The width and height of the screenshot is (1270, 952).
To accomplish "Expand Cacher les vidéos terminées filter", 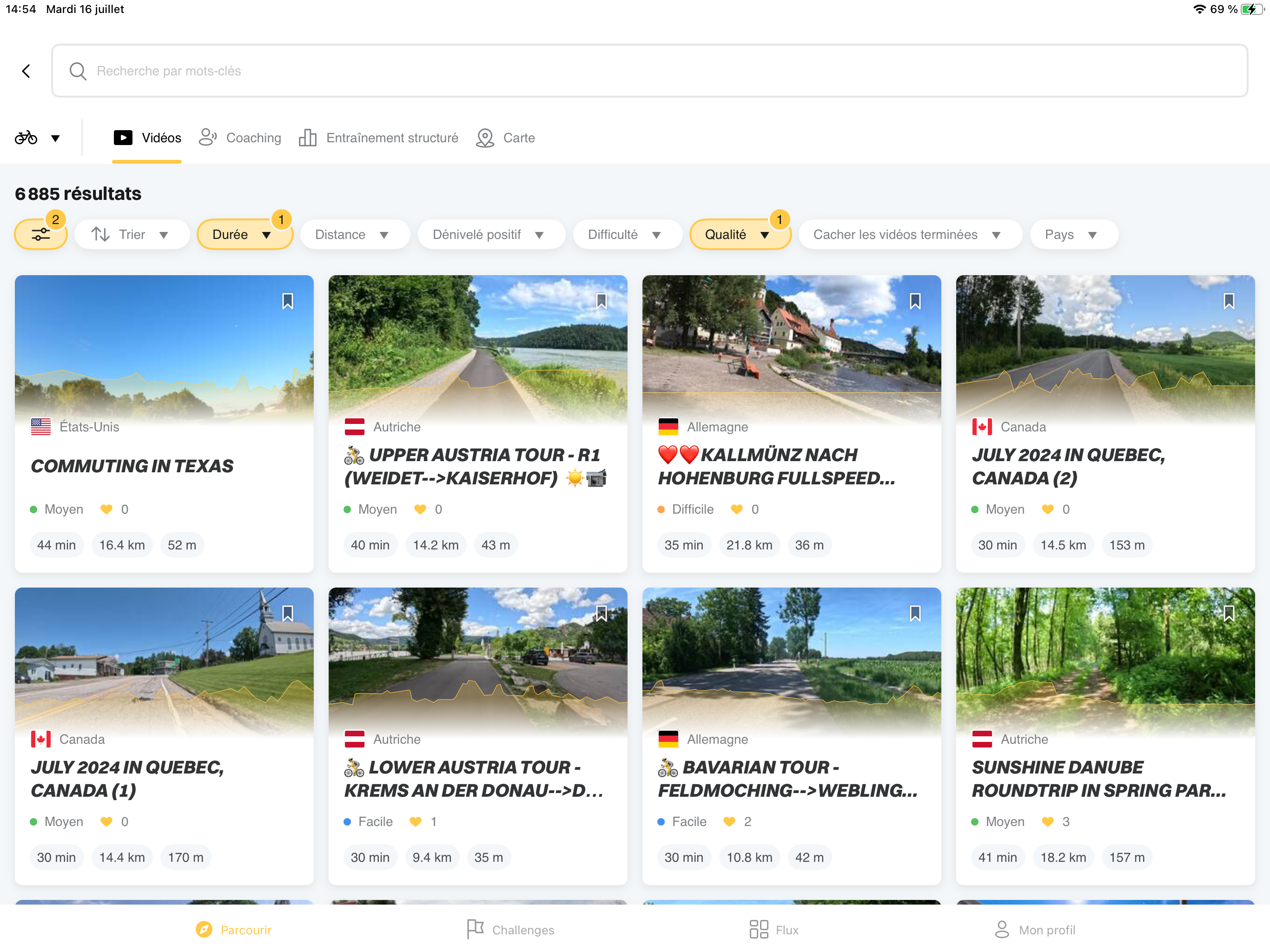I will pos(910,234).
